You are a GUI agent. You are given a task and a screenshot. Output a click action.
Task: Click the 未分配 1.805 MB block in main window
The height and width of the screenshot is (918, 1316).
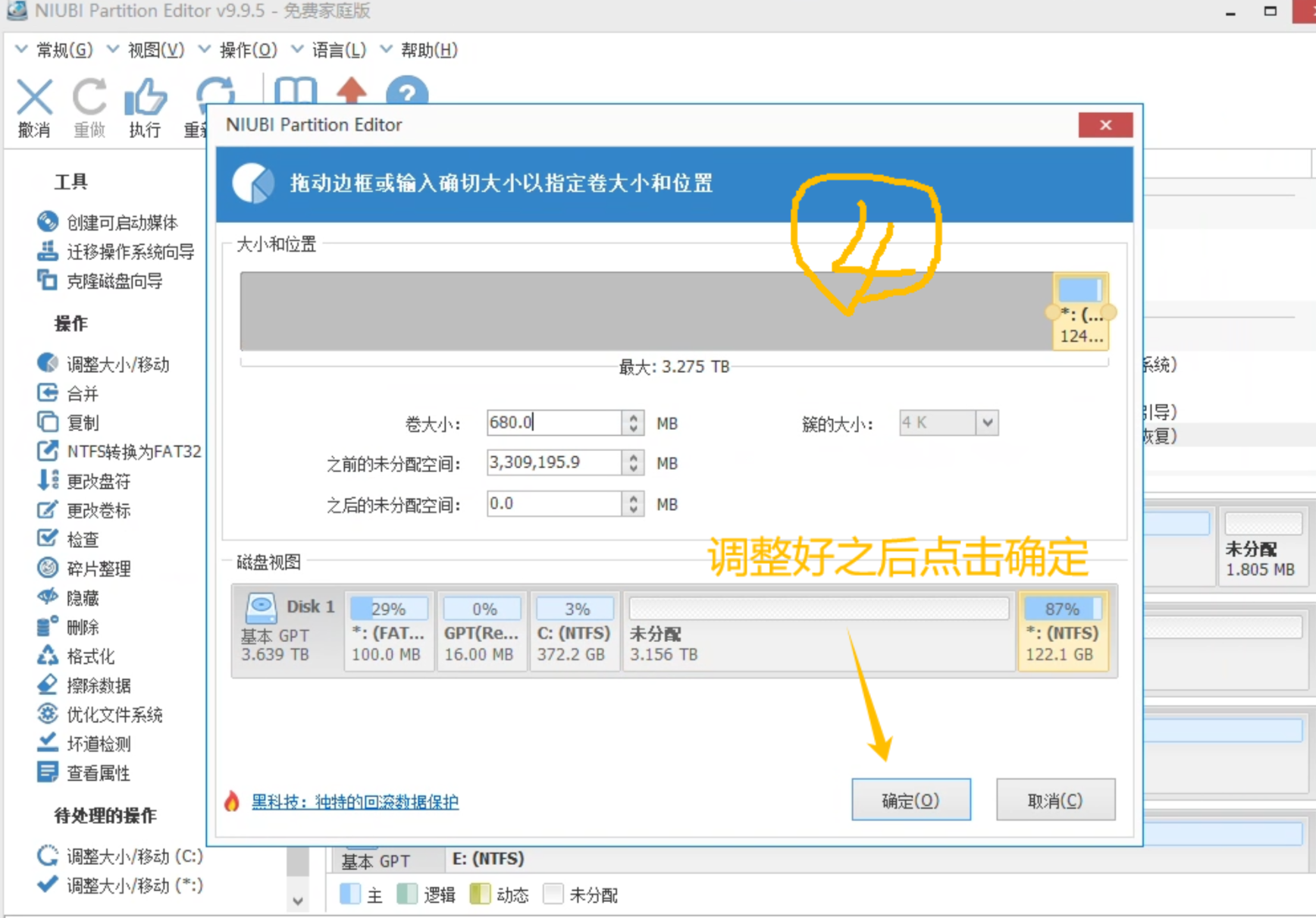pyautogui.click(x=1263, y=547)
